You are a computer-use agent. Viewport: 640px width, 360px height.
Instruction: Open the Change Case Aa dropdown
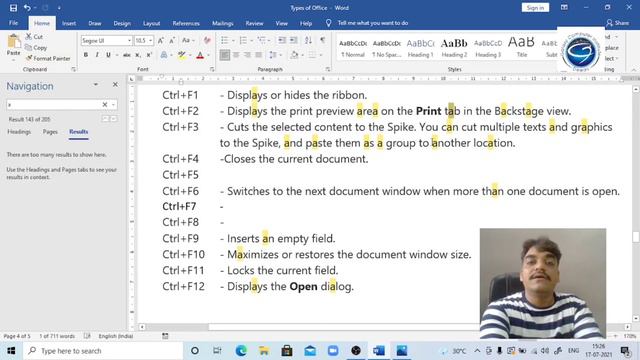click(x=188, y=40)
